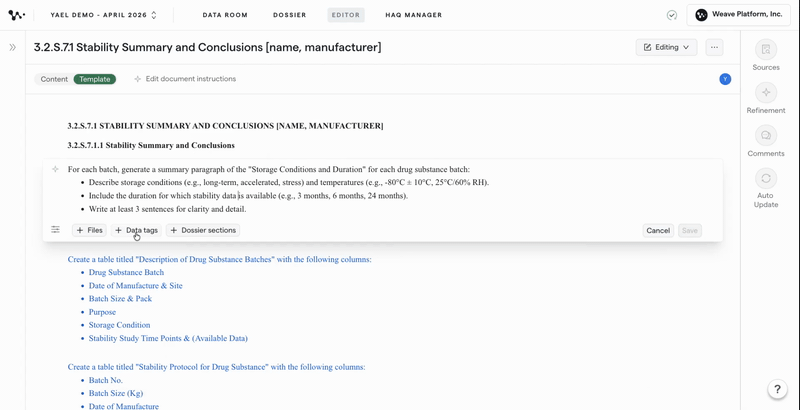
Task: Open the HAQ Manager tab
Action: pyautogui.click(x=414, y=15)
